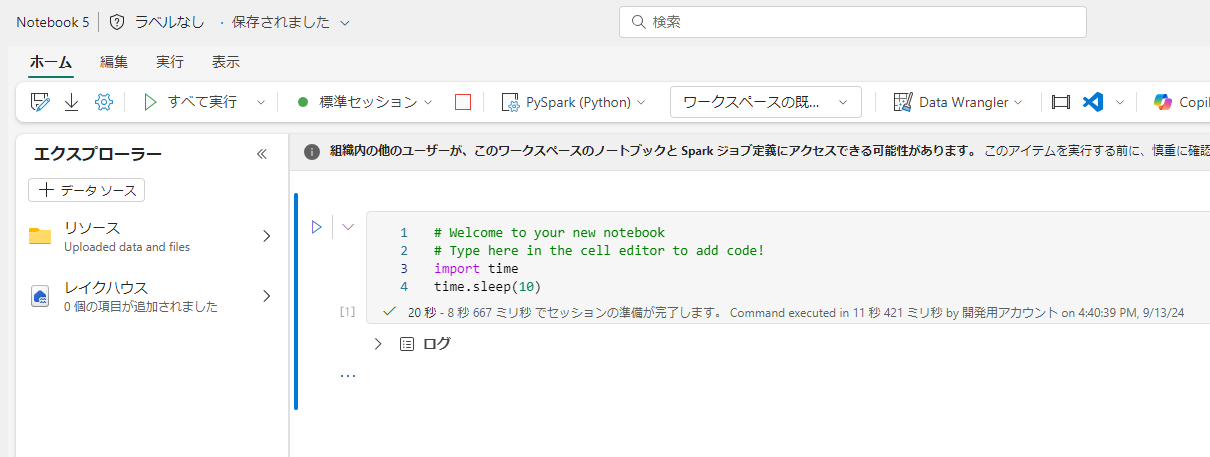The height and width of the screenshot is (457, 1210).
Task: Click the レイクハウス house icon
Action: (x=40, y=296)
